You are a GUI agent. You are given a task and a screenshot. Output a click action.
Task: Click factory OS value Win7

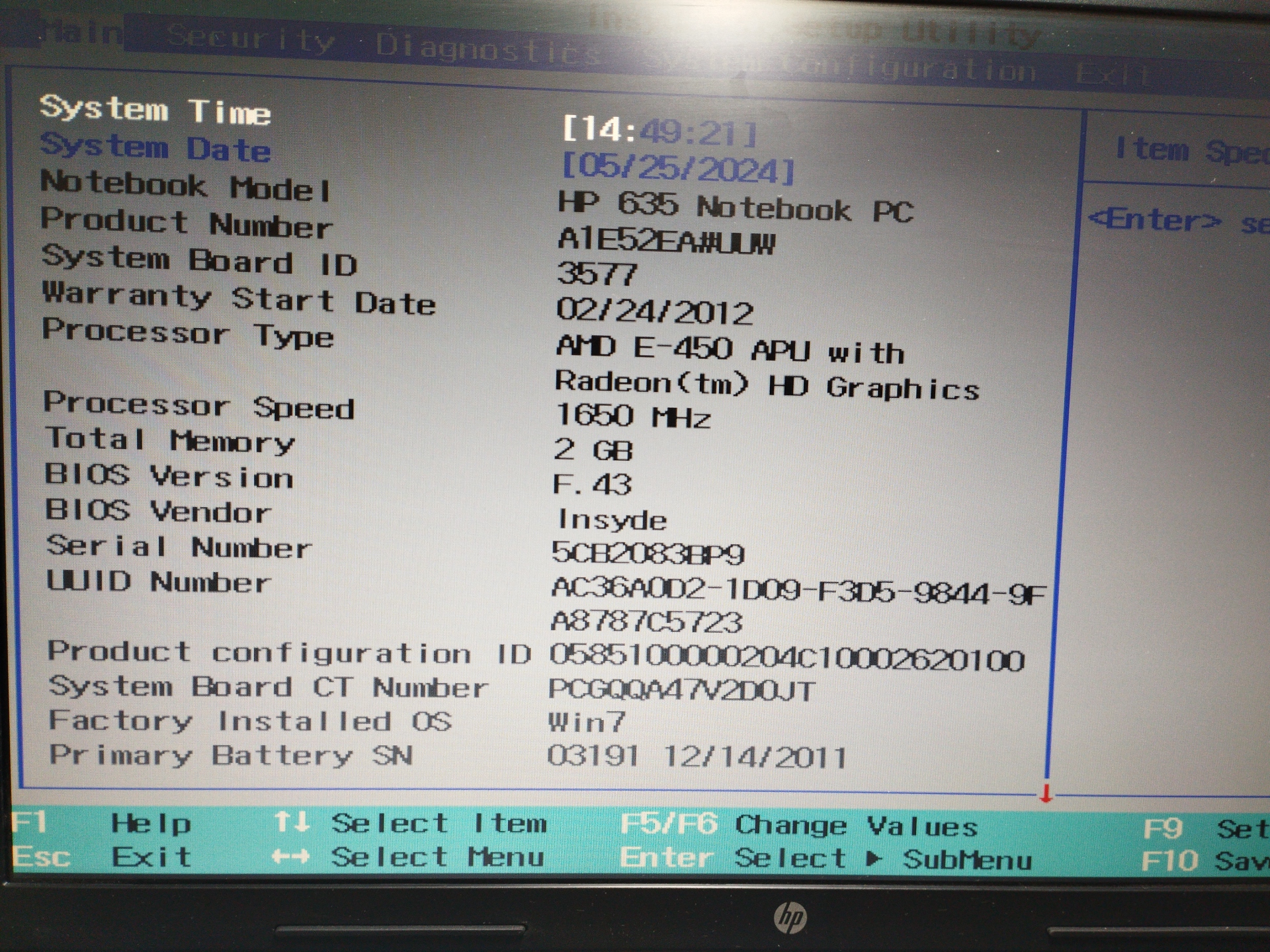coord(586,722)
